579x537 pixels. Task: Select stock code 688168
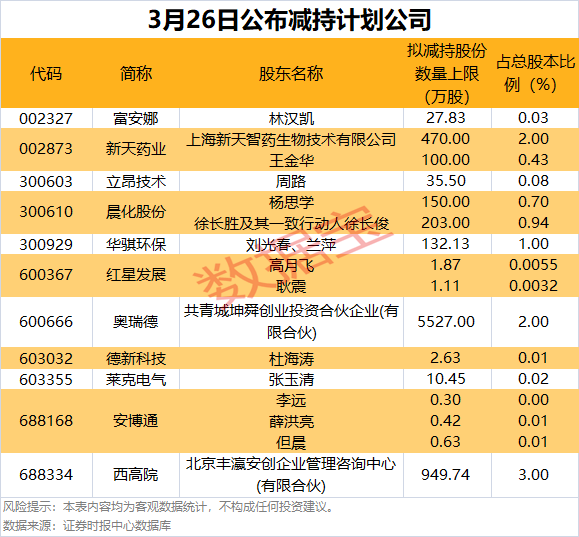(46, 421)
